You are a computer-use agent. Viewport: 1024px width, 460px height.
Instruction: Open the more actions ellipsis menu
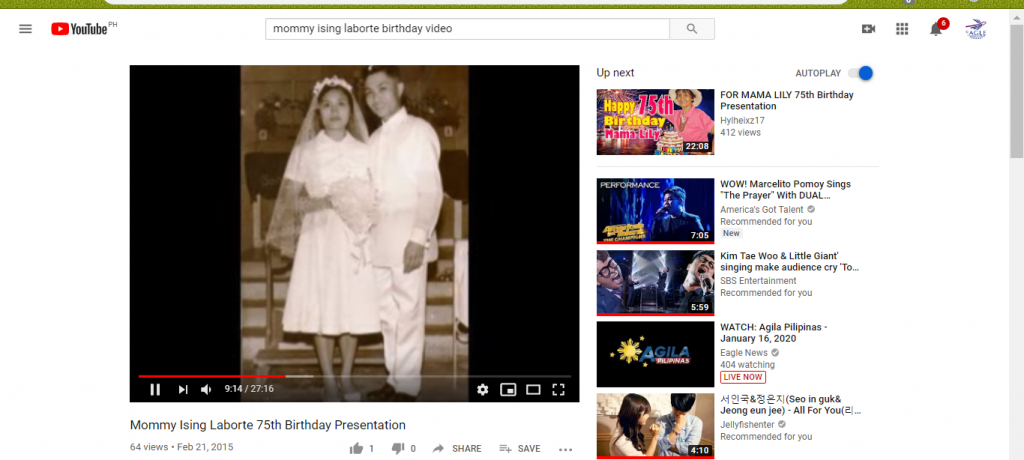point(565,449)
